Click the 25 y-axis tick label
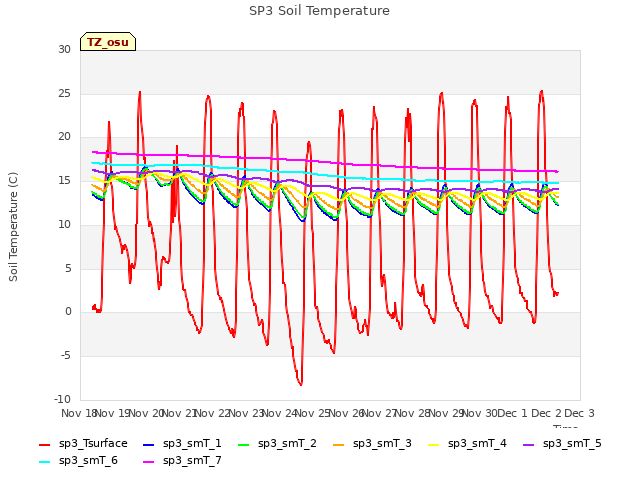Image resolution: width=640 pixels, height=480 pixels. tap(64, 93)
